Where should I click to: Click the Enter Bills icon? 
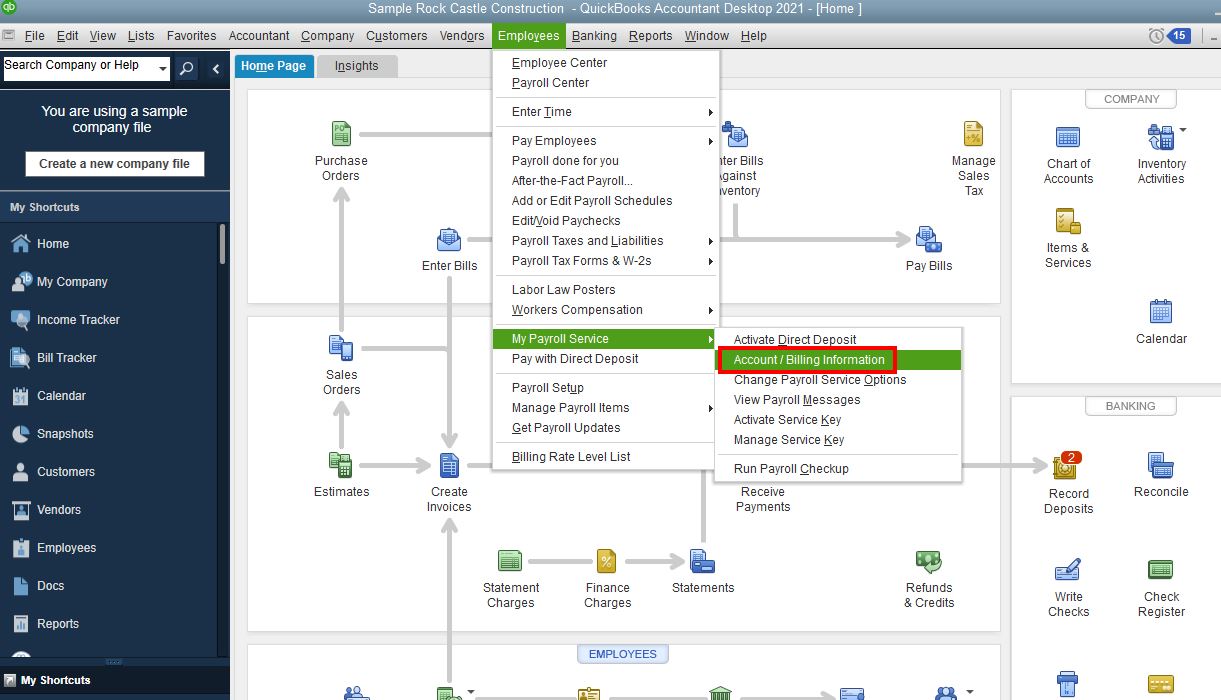(449, 240)
